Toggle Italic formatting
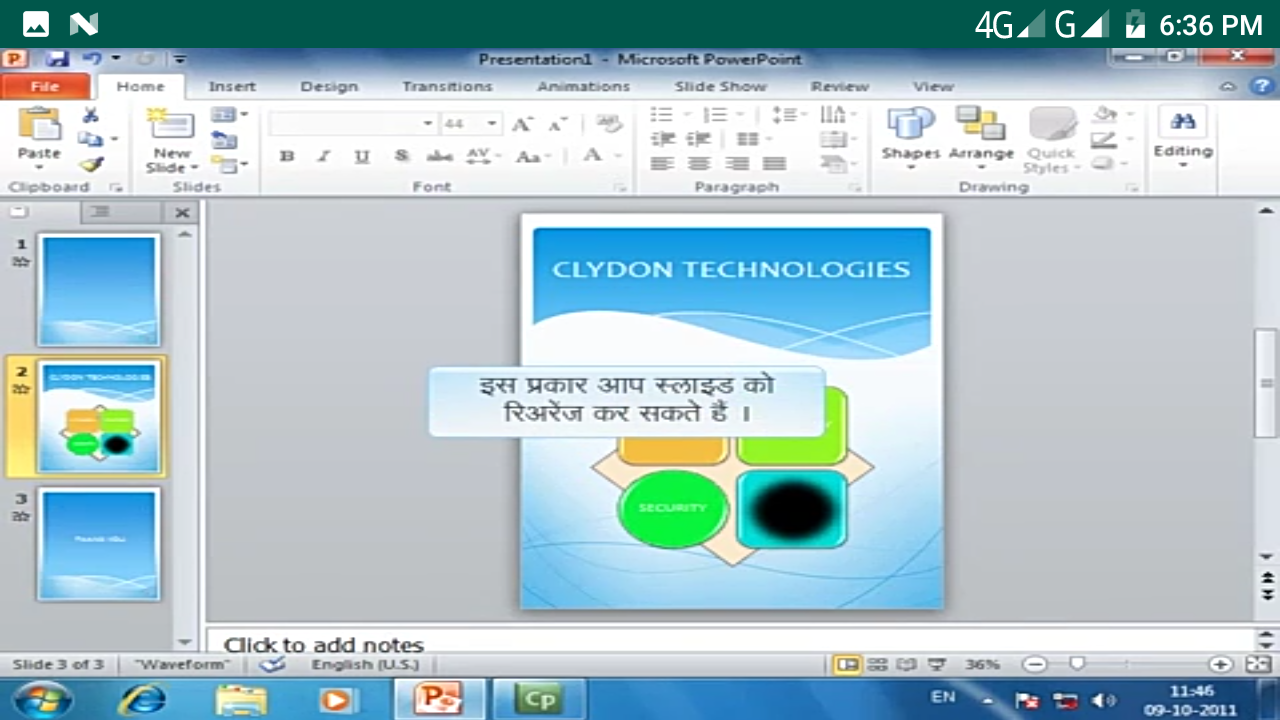Screen dimensions: 1280x720 coord(324,157)
